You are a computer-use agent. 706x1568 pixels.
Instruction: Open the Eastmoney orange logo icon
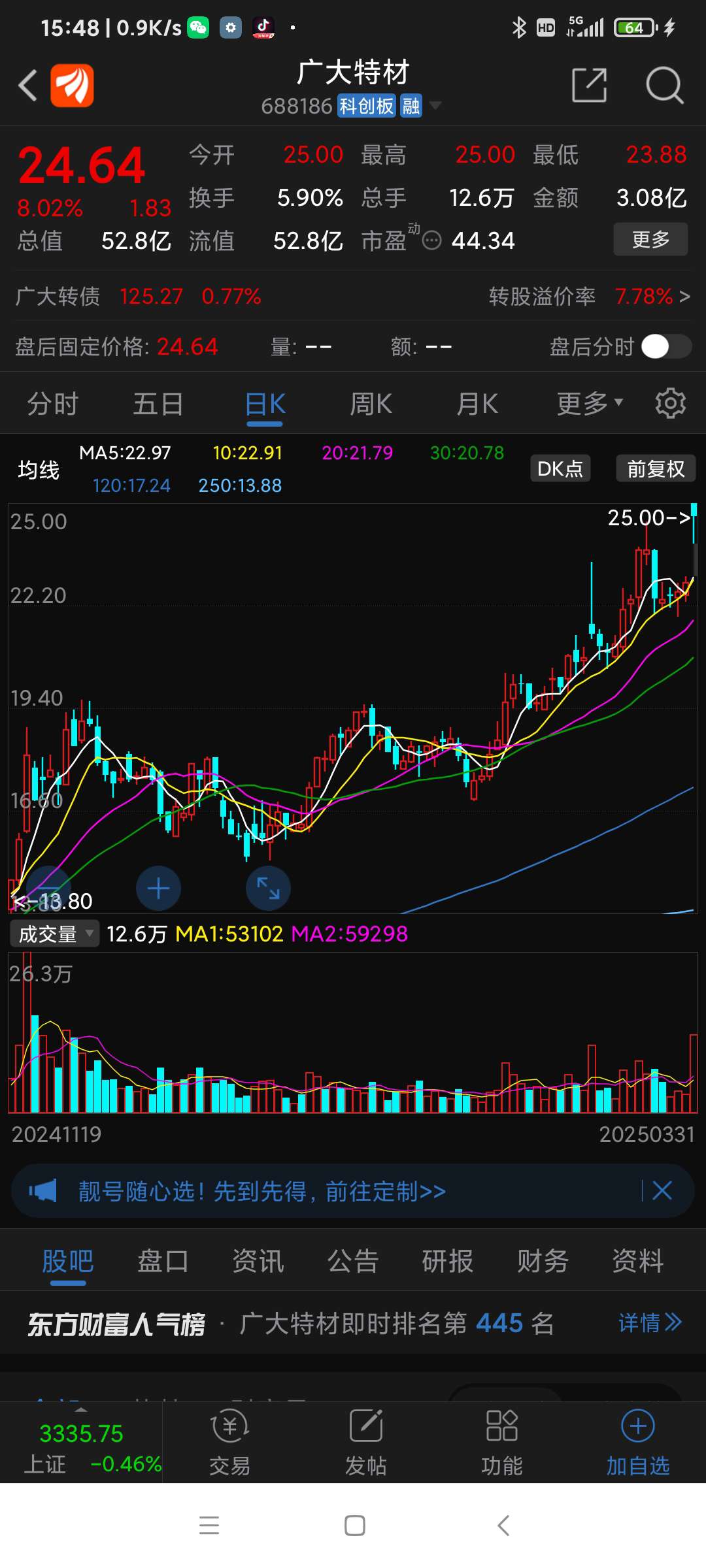tap(72, 86)
